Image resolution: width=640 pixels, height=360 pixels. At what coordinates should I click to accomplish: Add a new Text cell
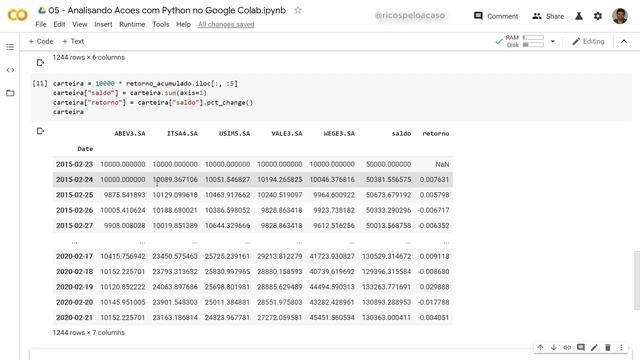point(73,41)
